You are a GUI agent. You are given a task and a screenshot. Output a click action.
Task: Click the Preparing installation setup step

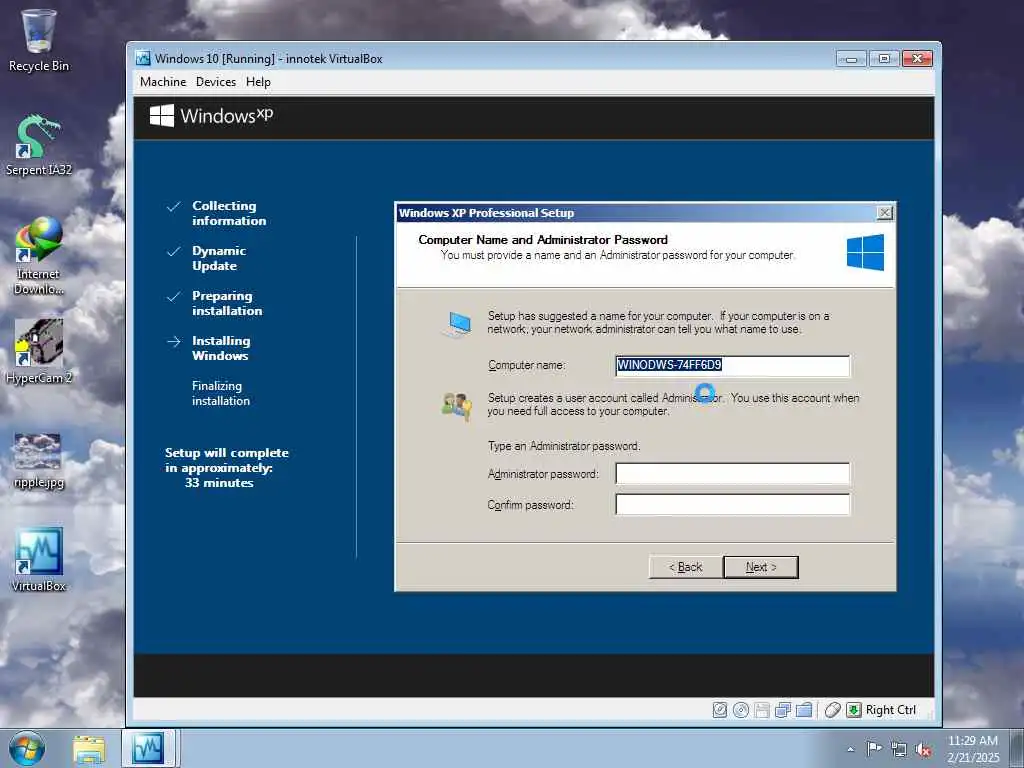point(227,303)
